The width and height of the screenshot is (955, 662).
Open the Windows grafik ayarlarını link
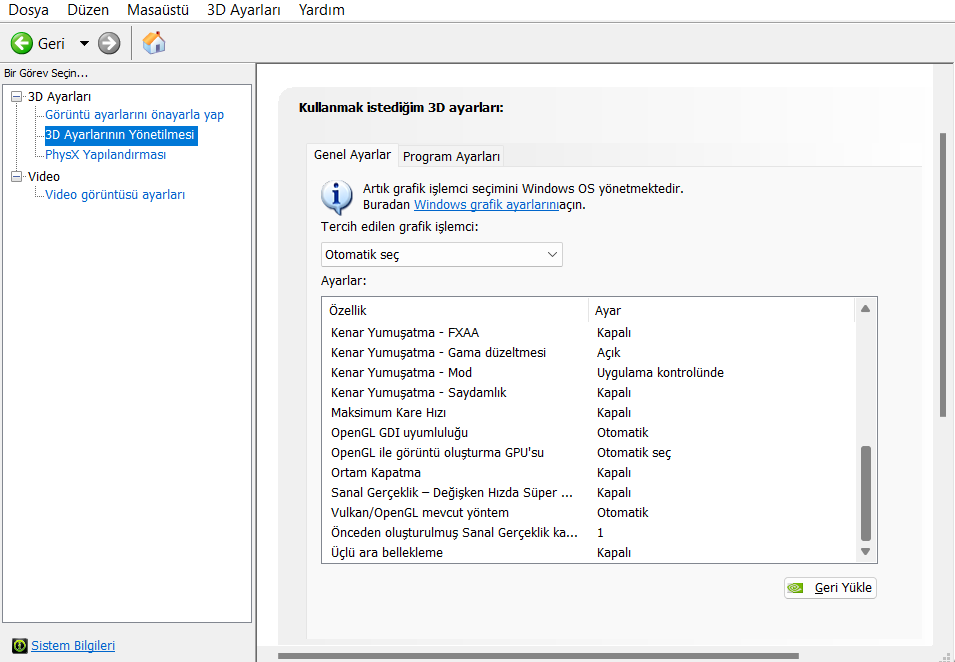[x=486, y=205]
